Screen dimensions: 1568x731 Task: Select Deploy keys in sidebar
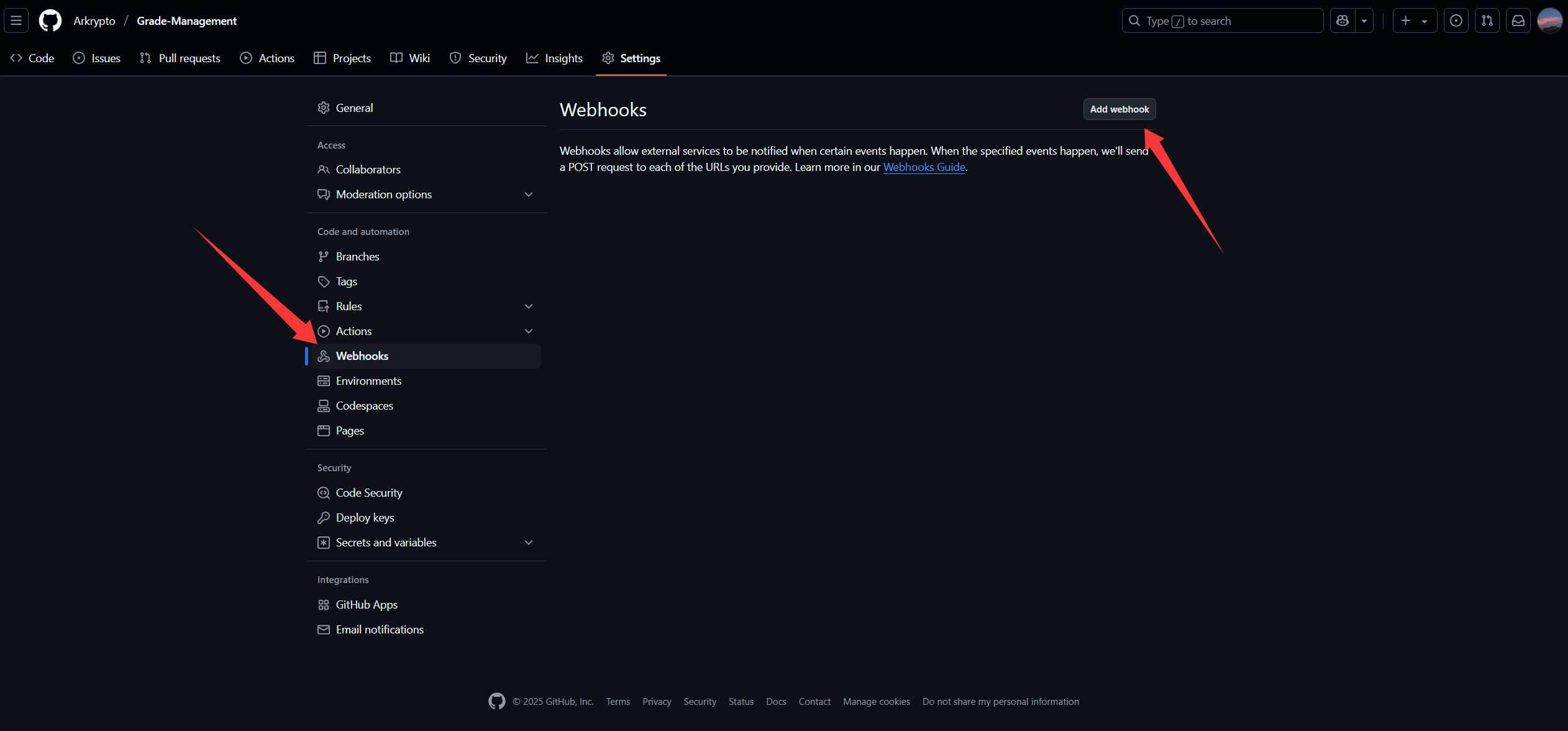click(x=365, y=518)
